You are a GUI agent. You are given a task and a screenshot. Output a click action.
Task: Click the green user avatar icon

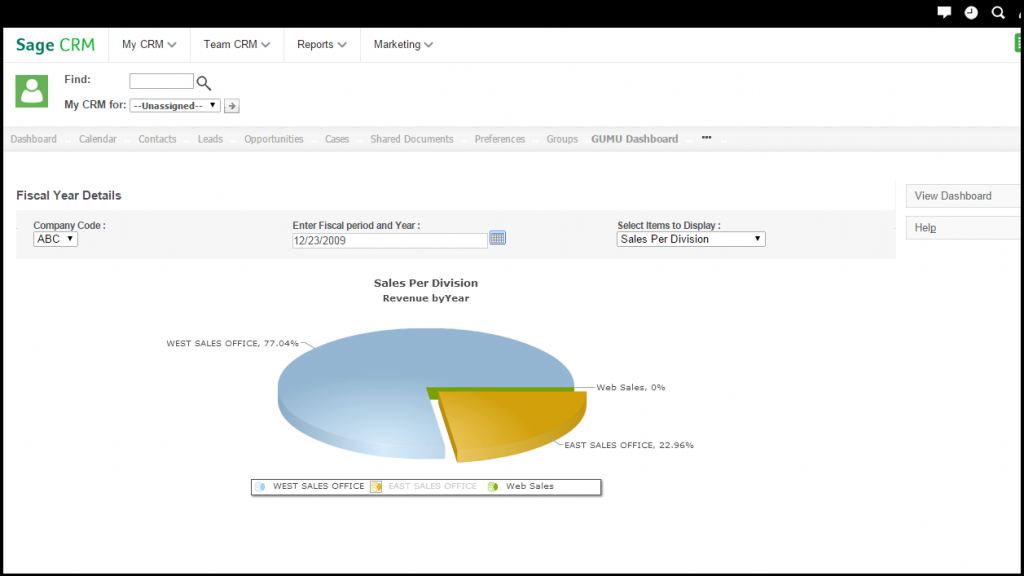[32, 91]
